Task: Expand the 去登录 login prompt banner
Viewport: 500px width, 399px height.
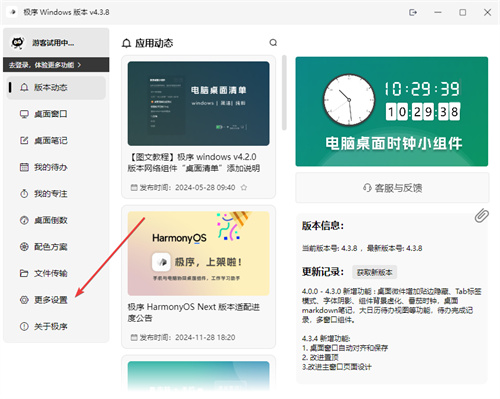Action: coord(56,65)
